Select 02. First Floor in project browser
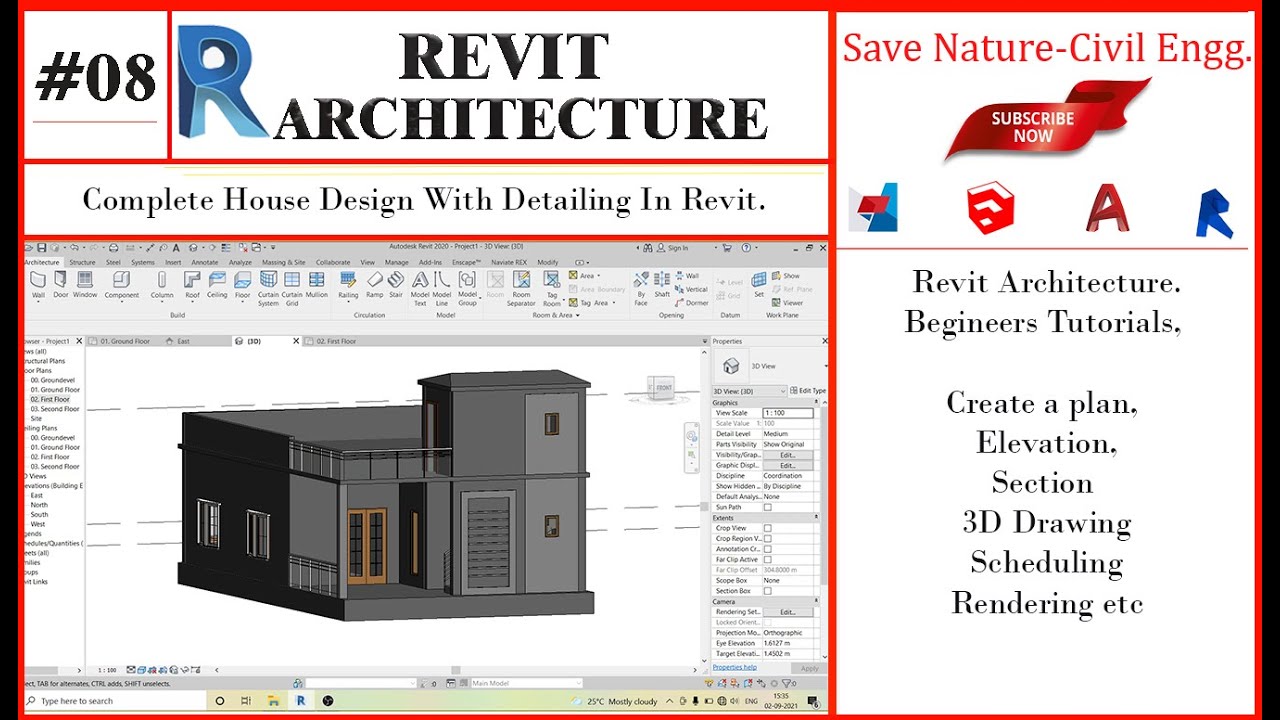 click(x=50, y=399)
